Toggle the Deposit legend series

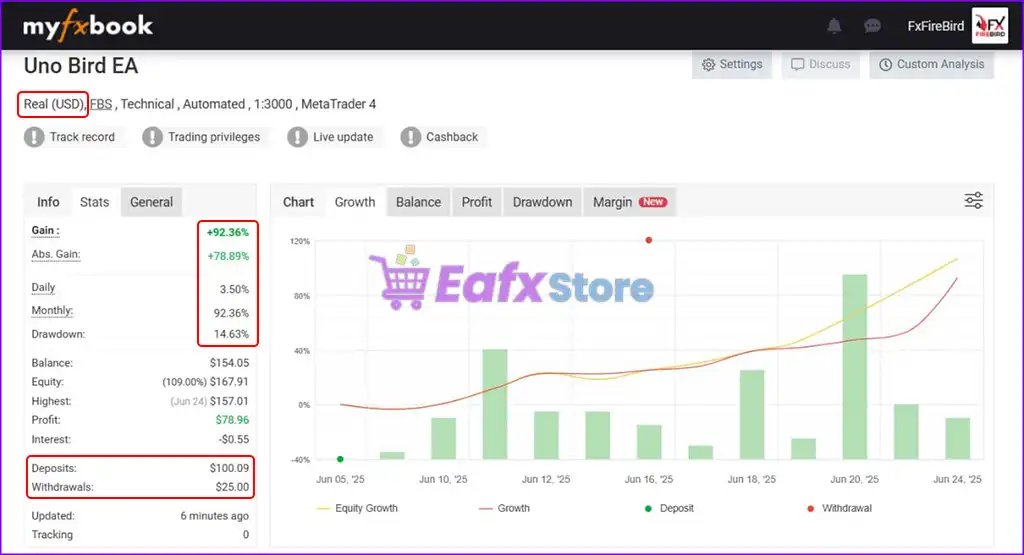click(669, 508)
